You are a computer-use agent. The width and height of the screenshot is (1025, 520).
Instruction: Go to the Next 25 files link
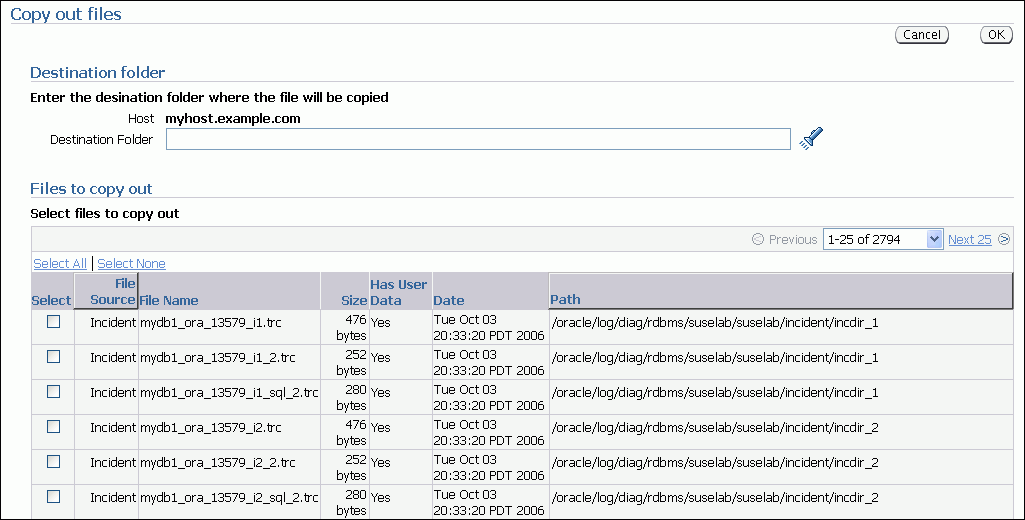969,239
